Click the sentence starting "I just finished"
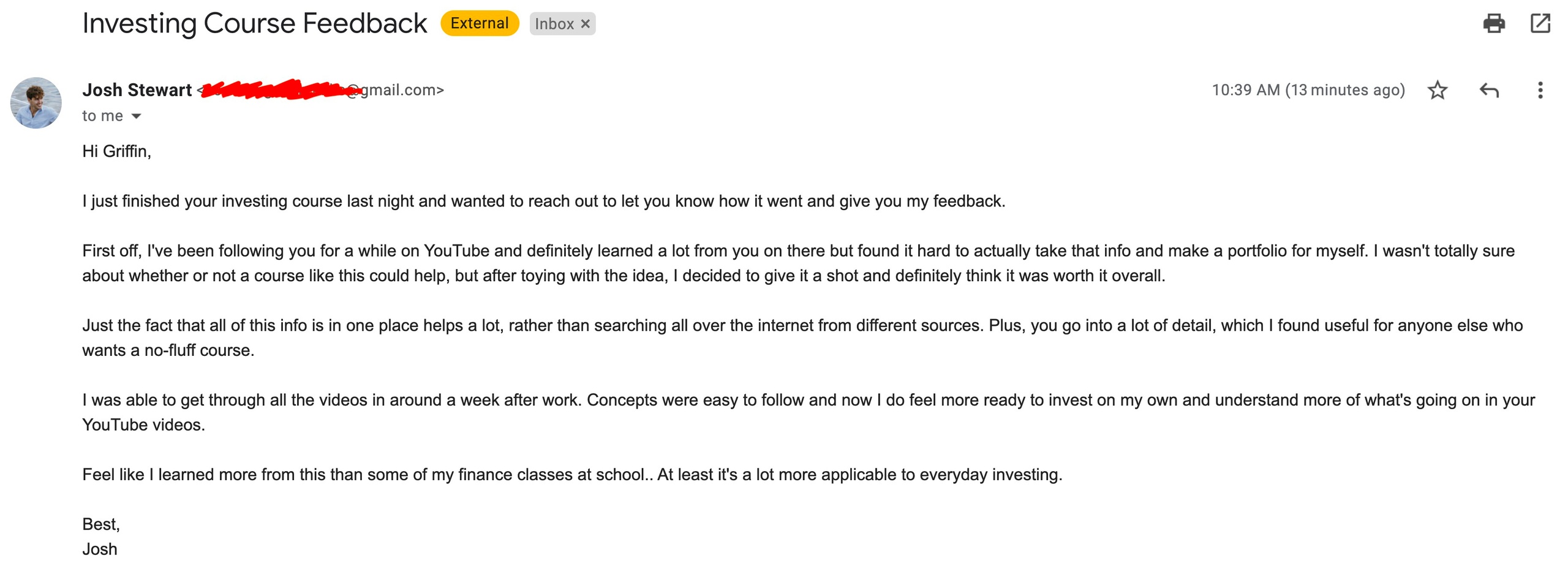Viewport: 1568px width, 566px height. [543, 201]
